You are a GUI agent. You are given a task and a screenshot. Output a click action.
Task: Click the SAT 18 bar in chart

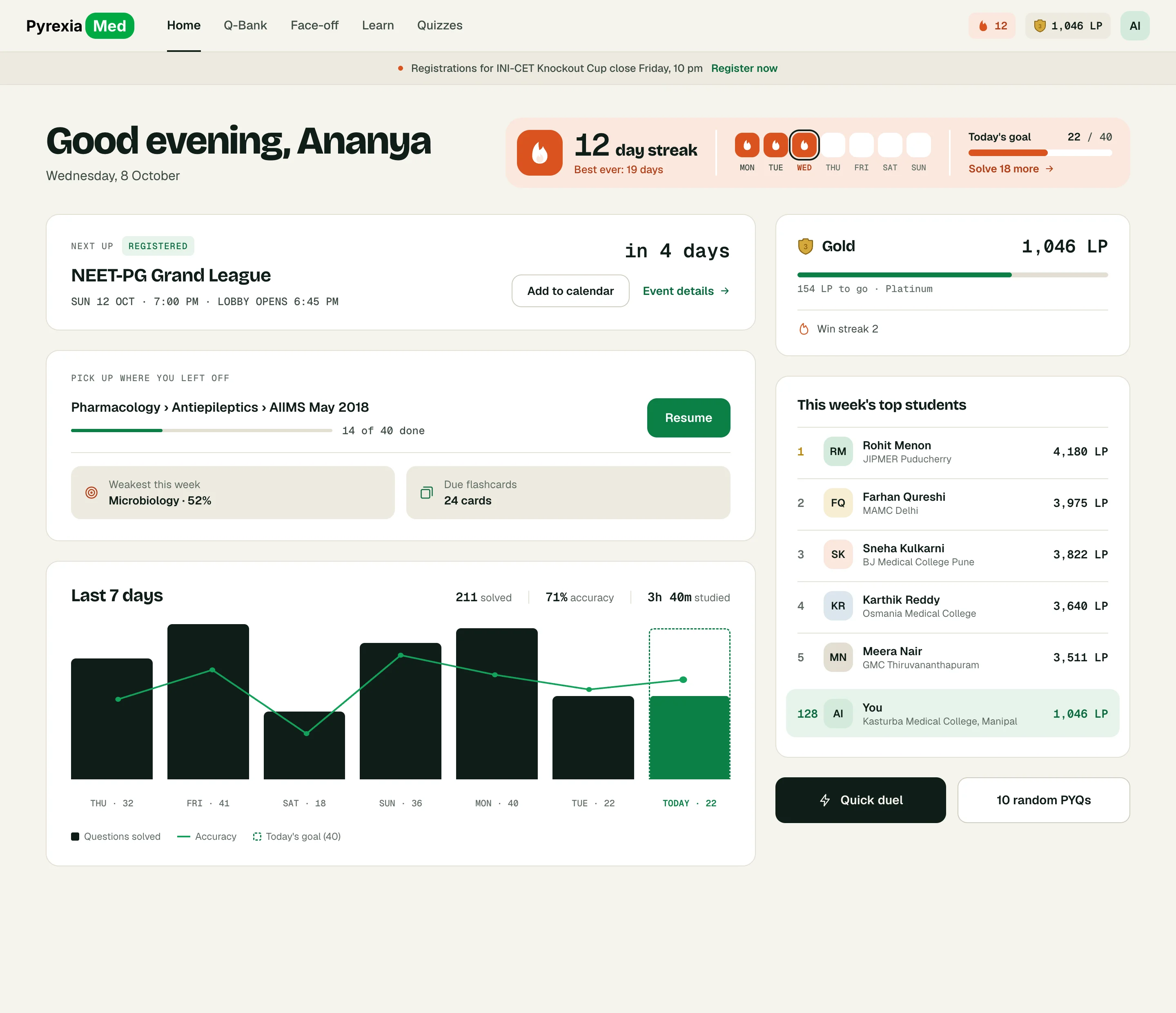coord(304,745)
